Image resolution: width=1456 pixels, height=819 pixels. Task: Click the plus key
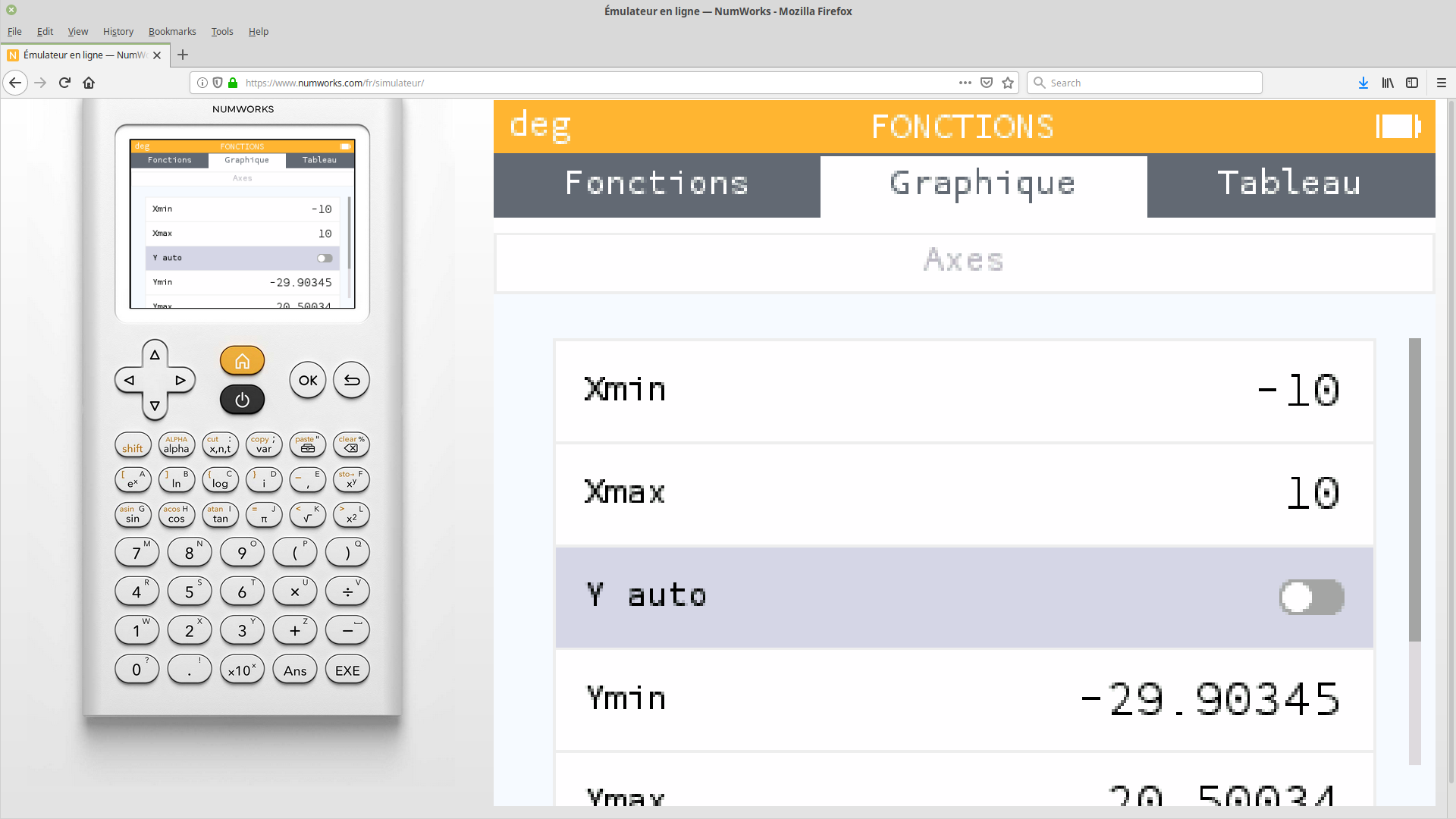[295, 630]
